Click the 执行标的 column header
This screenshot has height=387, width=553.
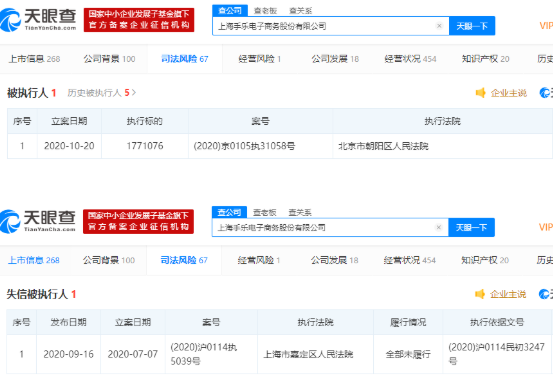click(x=145, y=121)
